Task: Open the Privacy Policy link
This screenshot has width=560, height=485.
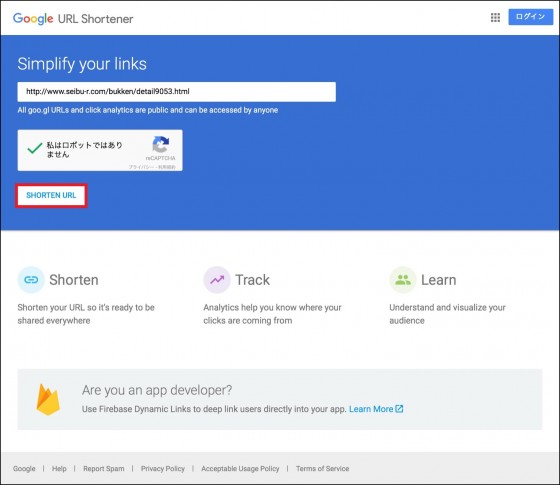Action: pos(163,469)
